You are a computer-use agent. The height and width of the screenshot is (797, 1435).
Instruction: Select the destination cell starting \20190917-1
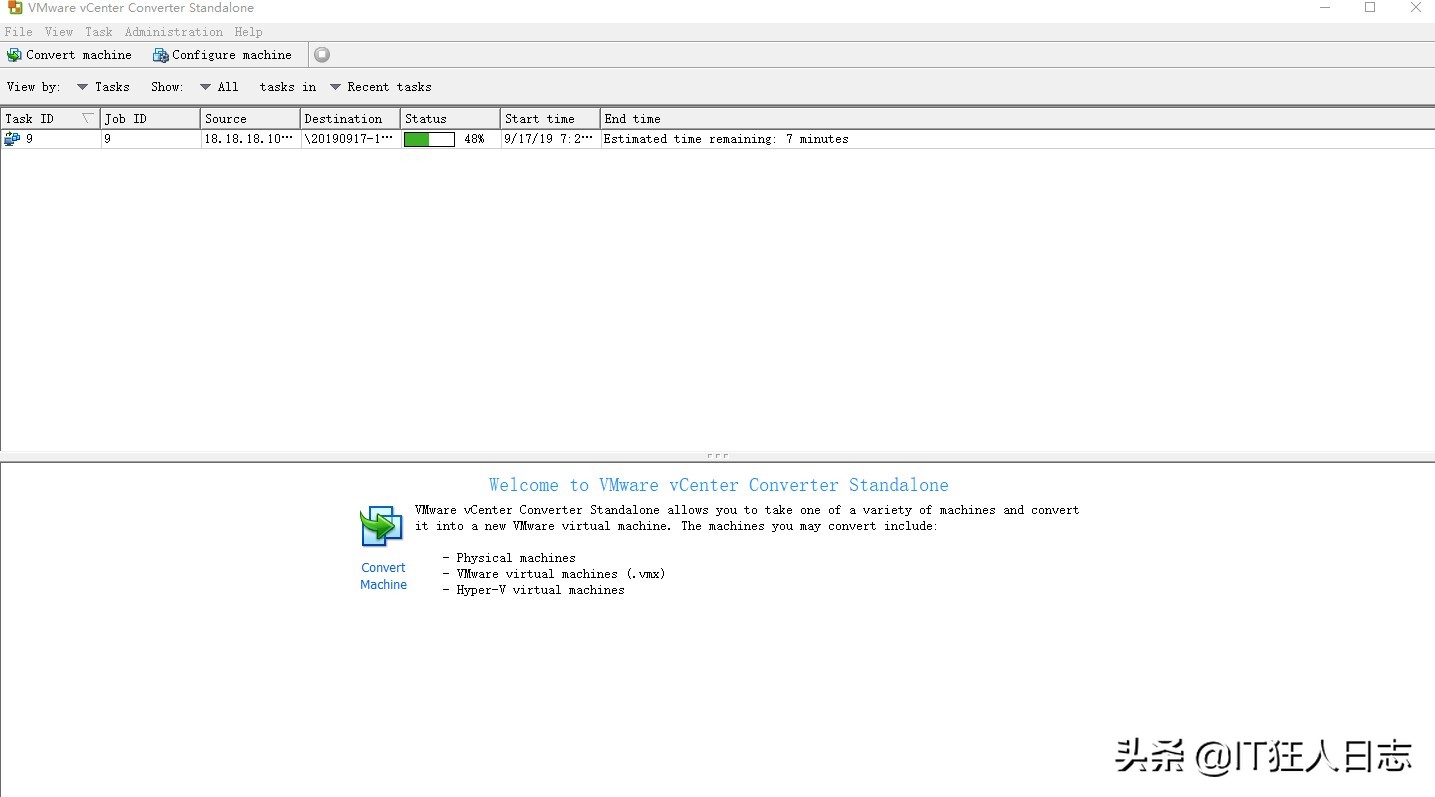click(x=349, y=140)
